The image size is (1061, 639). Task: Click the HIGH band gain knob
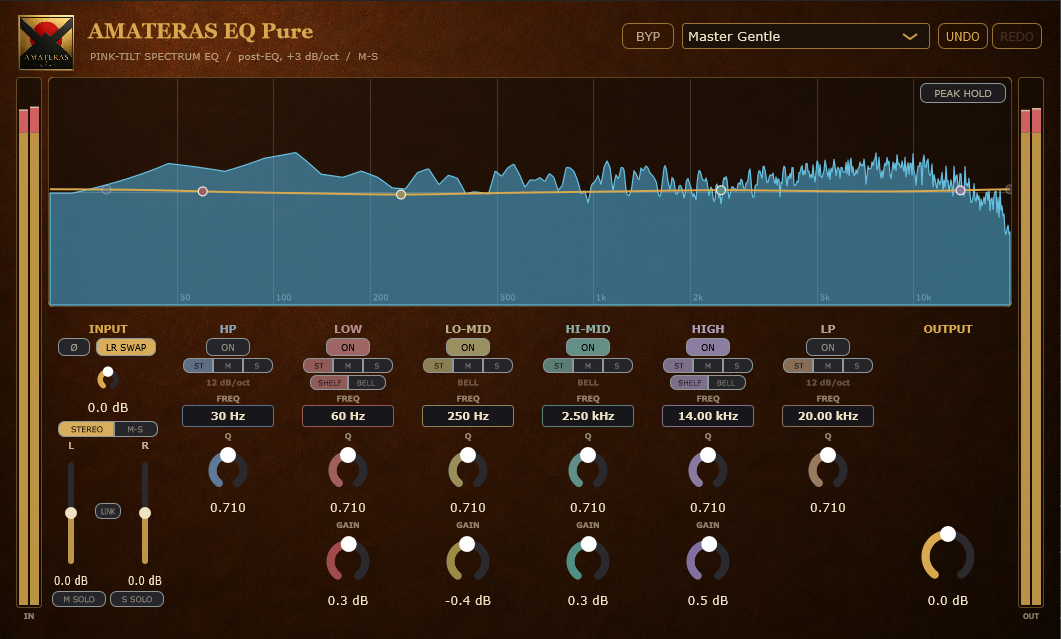pos(708,559)
